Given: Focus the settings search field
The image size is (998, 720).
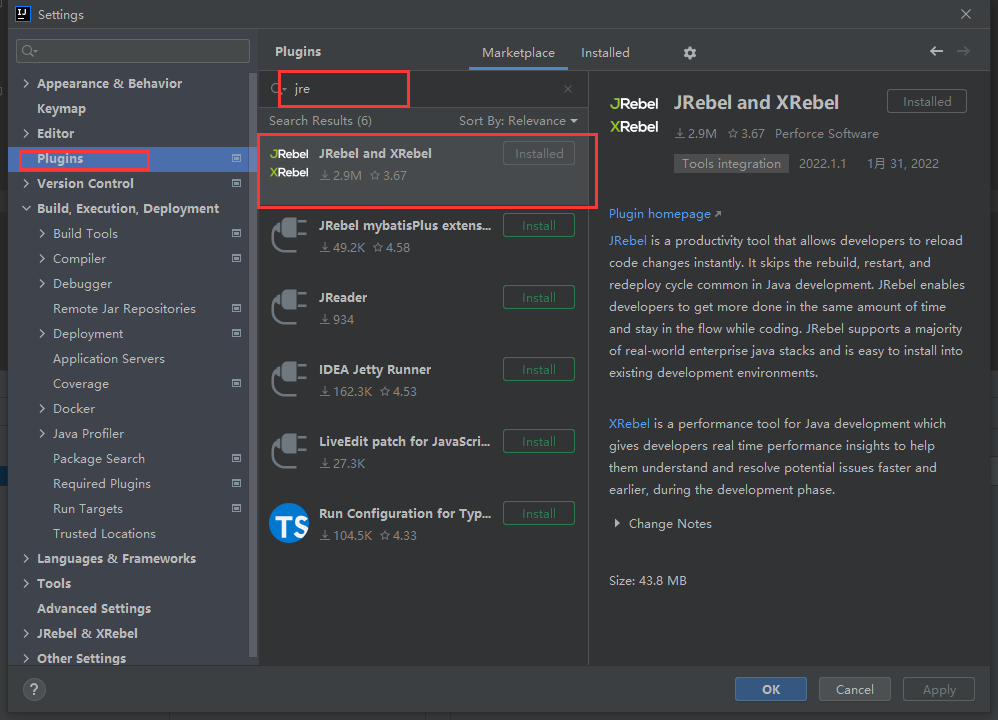Looking at the screenshot, I should point(133,51).
